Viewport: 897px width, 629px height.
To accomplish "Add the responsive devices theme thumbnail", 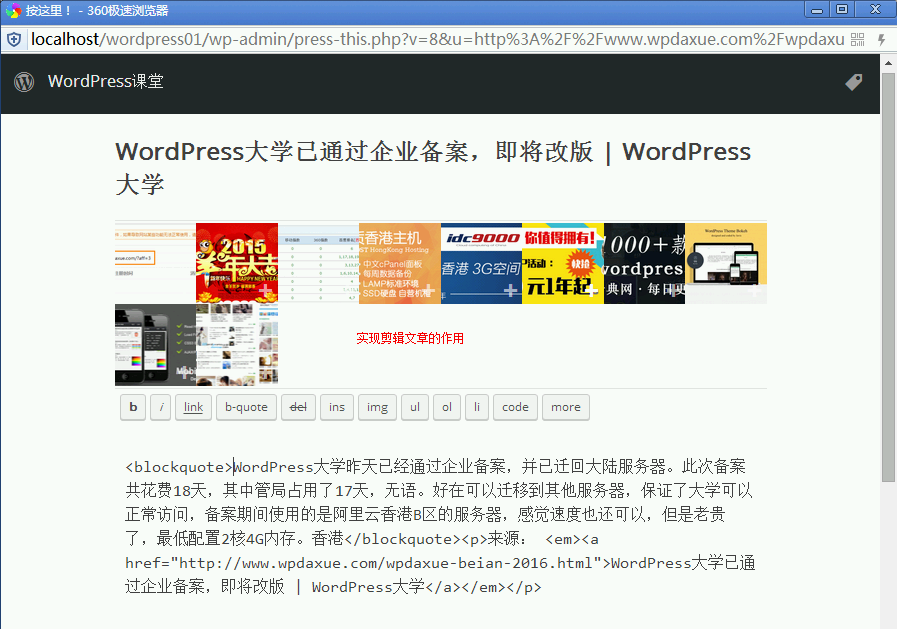I will point(726,263).
